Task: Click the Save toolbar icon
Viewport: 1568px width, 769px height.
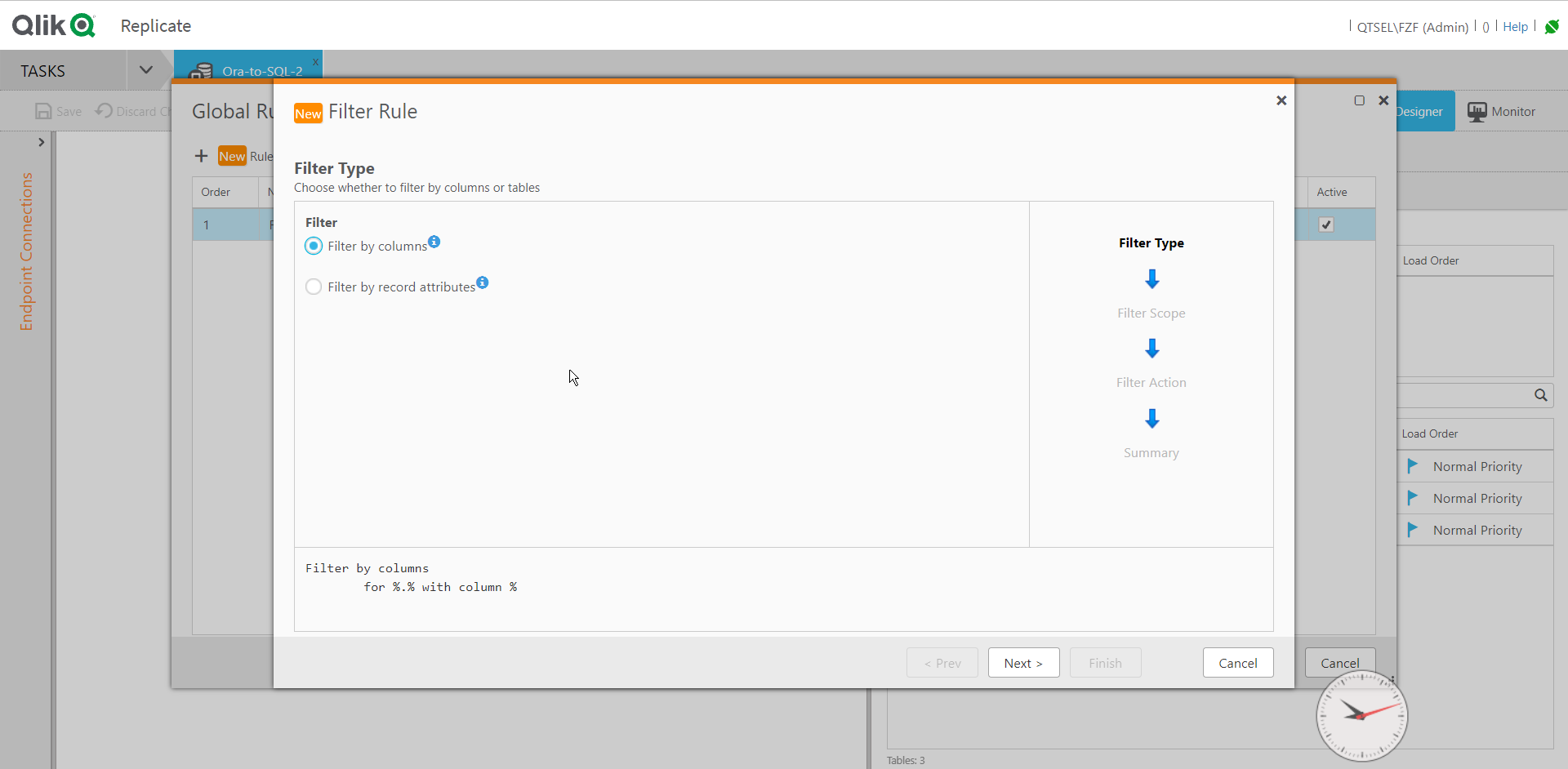Action: coord(43,112)
